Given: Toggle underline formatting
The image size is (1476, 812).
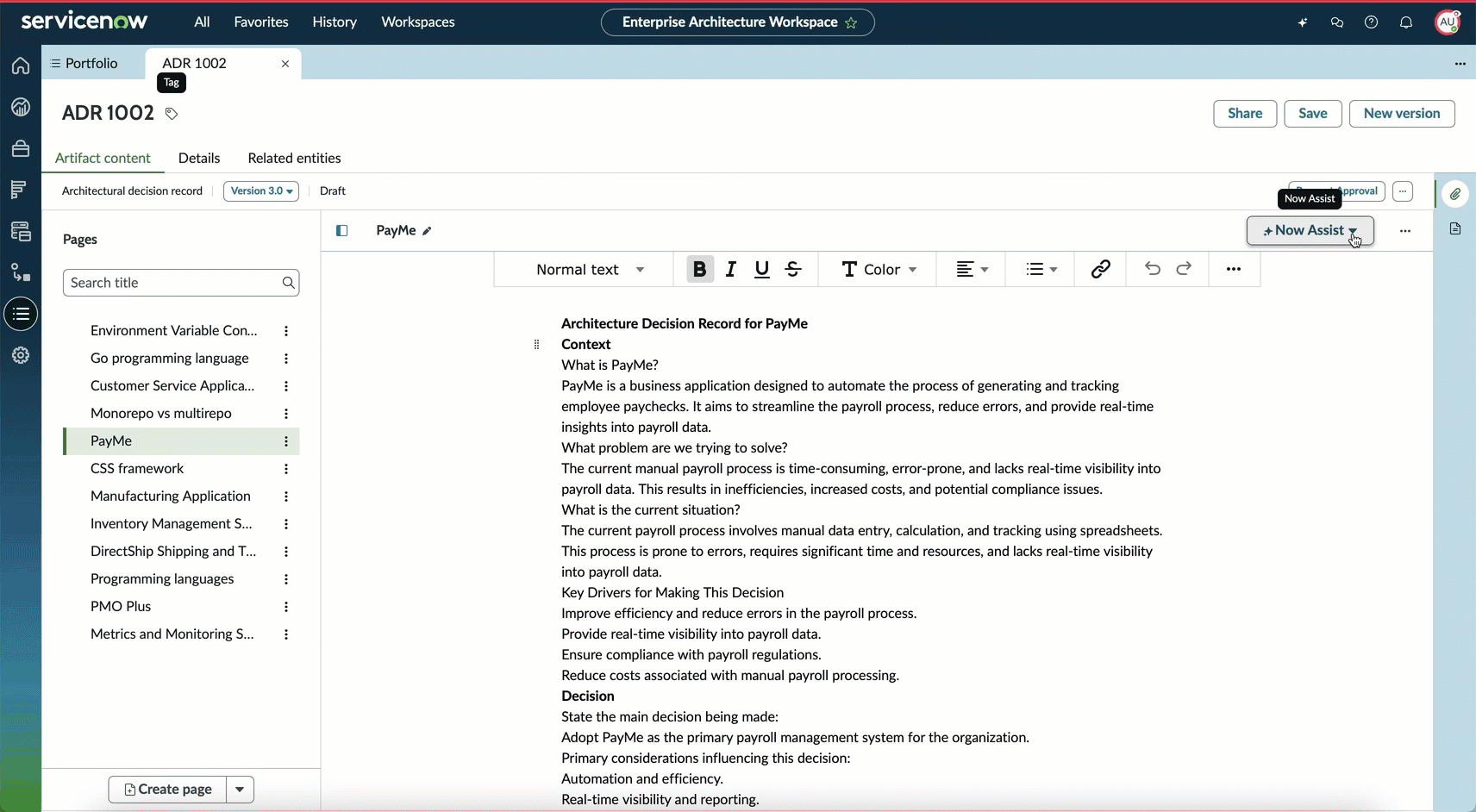Looking at the screenshot, I should [762, 270].
